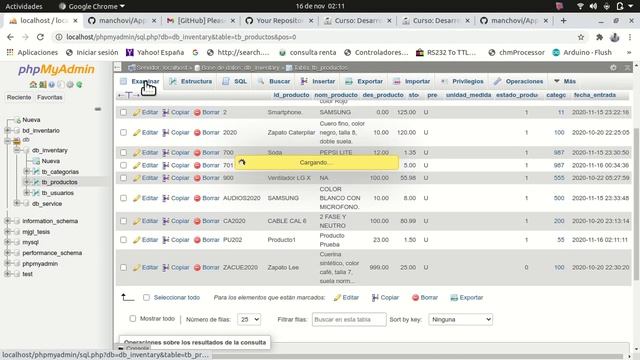Open phpMyAdmin documentation help icon

(52, 84)
